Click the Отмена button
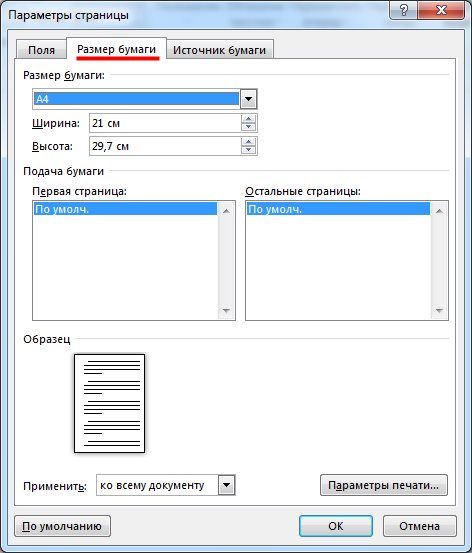472x553 pixels. click(419, 526)
